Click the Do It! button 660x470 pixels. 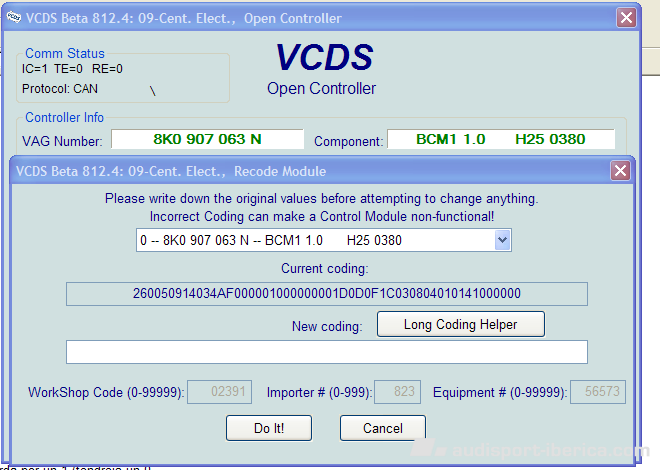(269, 428)
